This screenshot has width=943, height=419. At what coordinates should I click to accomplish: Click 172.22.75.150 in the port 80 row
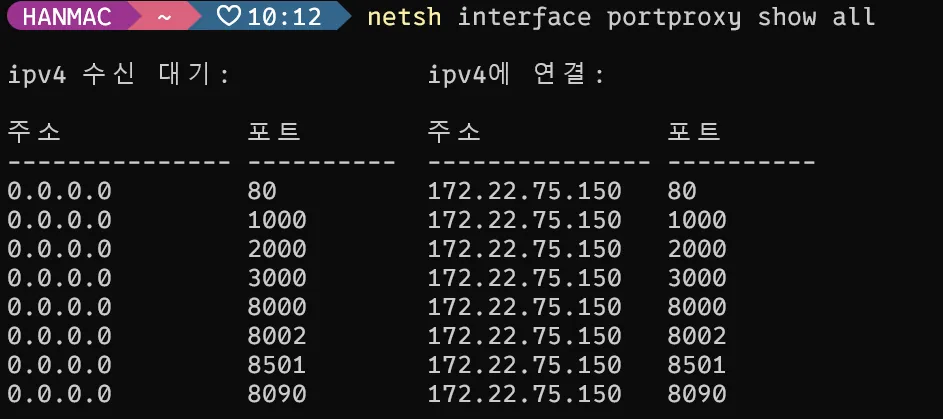tap(524, 191)
